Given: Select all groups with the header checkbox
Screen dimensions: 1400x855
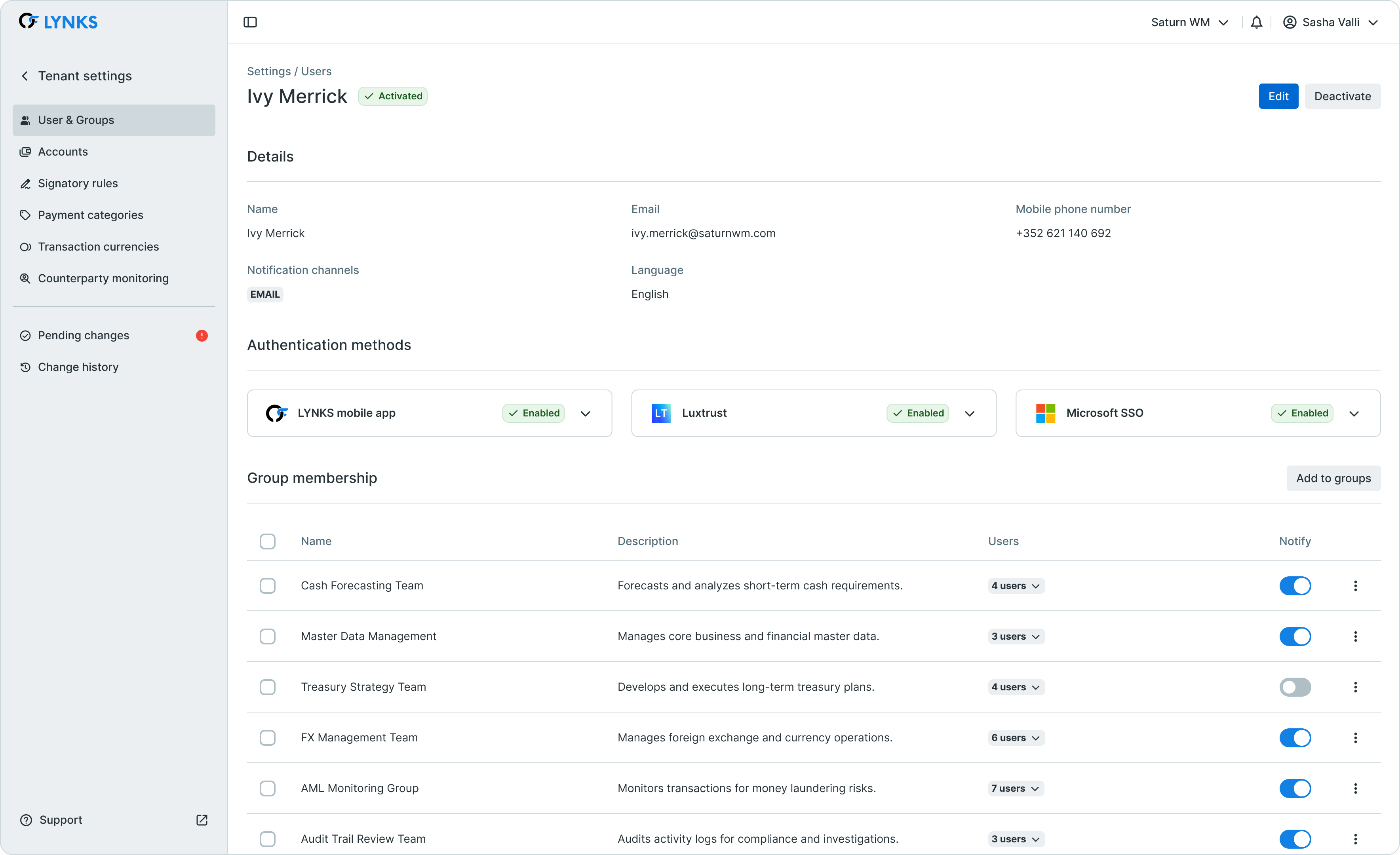Looking at the screenshot, I should pyautogui.click(x=268, y=541).
